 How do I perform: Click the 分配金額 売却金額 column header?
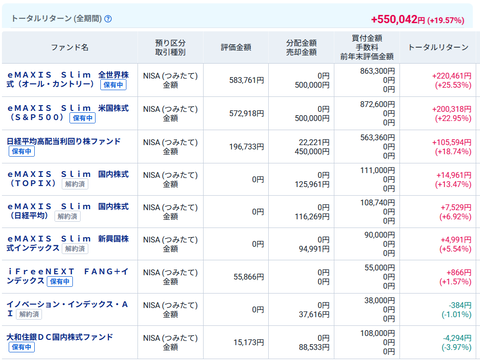301,47
